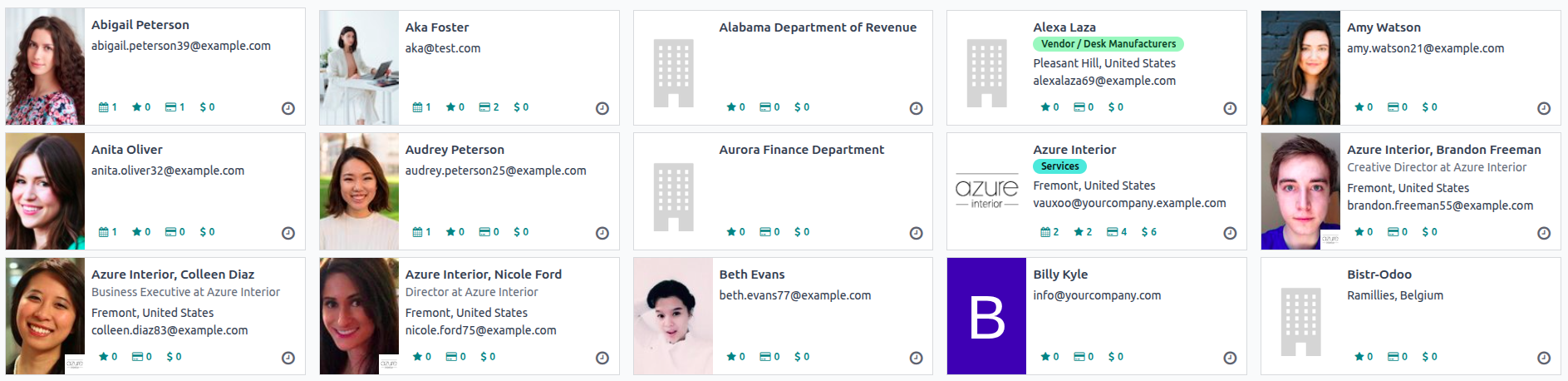The image size is (1568, 381).
Task: Click Colleen Diaz's Business Executive job title
Action: 185,292
